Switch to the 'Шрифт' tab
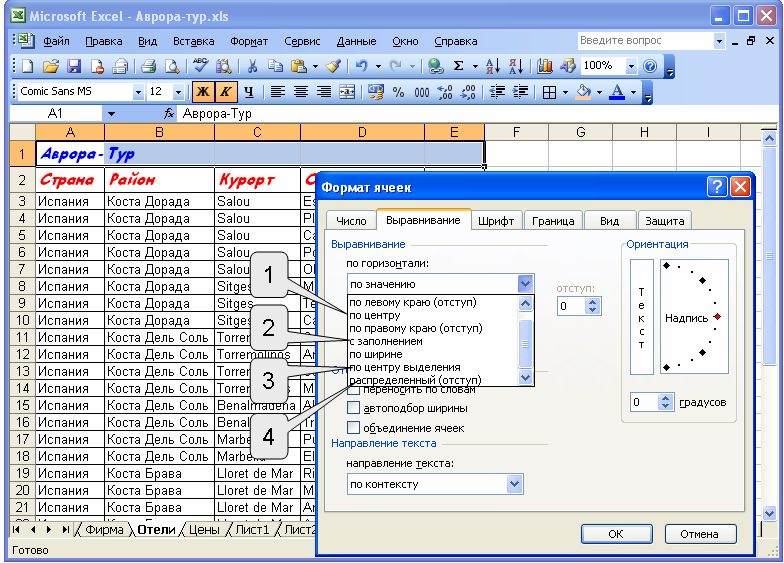 point(496,221)
